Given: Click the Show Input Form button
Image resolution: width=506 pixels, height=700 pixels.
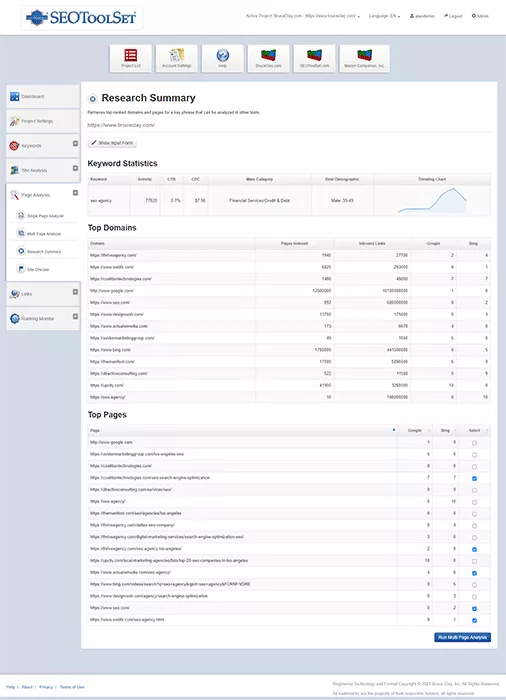Looking at the screenshot, I should 112,143.
